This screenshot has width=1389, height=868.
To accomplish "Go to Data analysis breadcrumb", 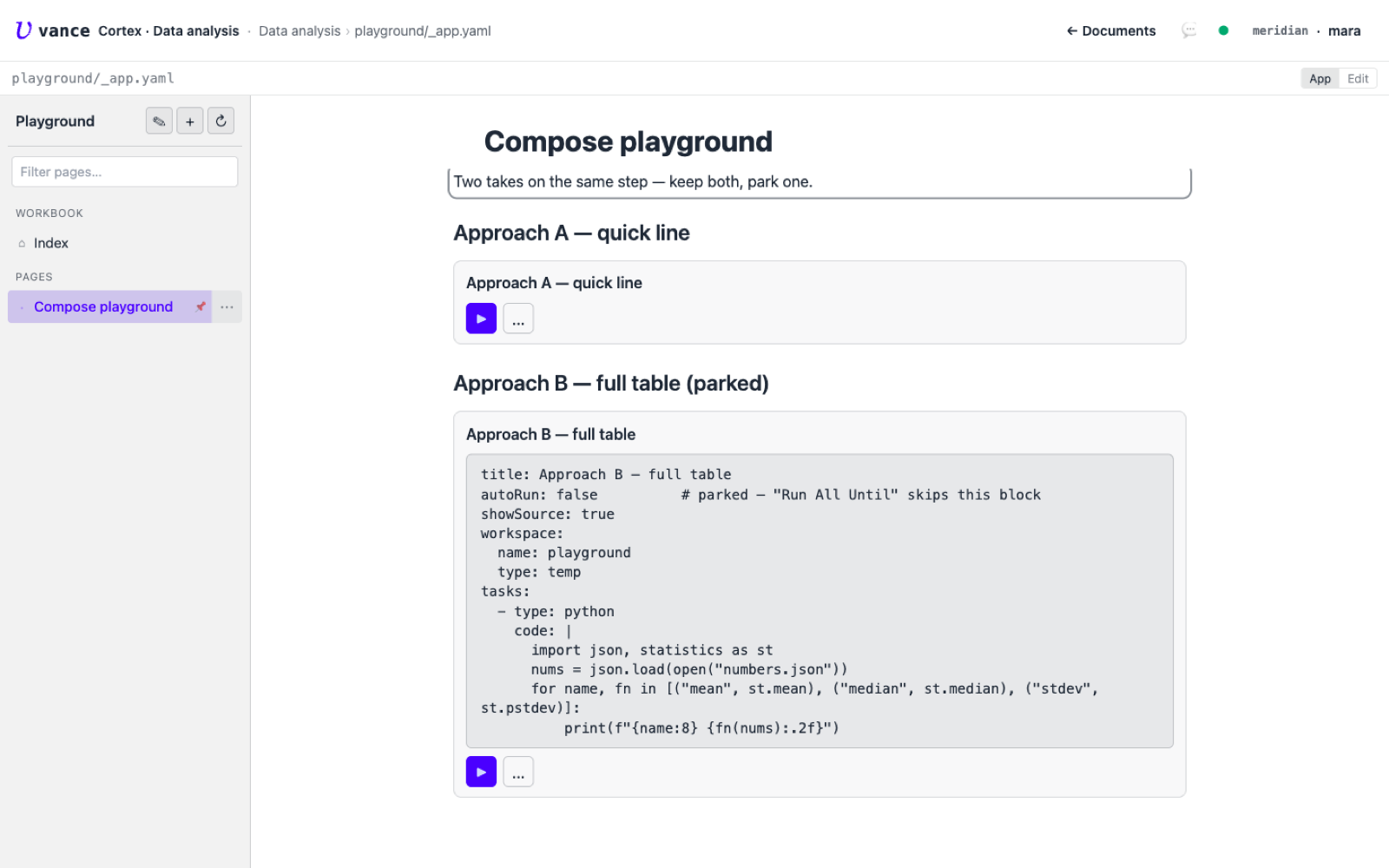I will click(300, 31).
